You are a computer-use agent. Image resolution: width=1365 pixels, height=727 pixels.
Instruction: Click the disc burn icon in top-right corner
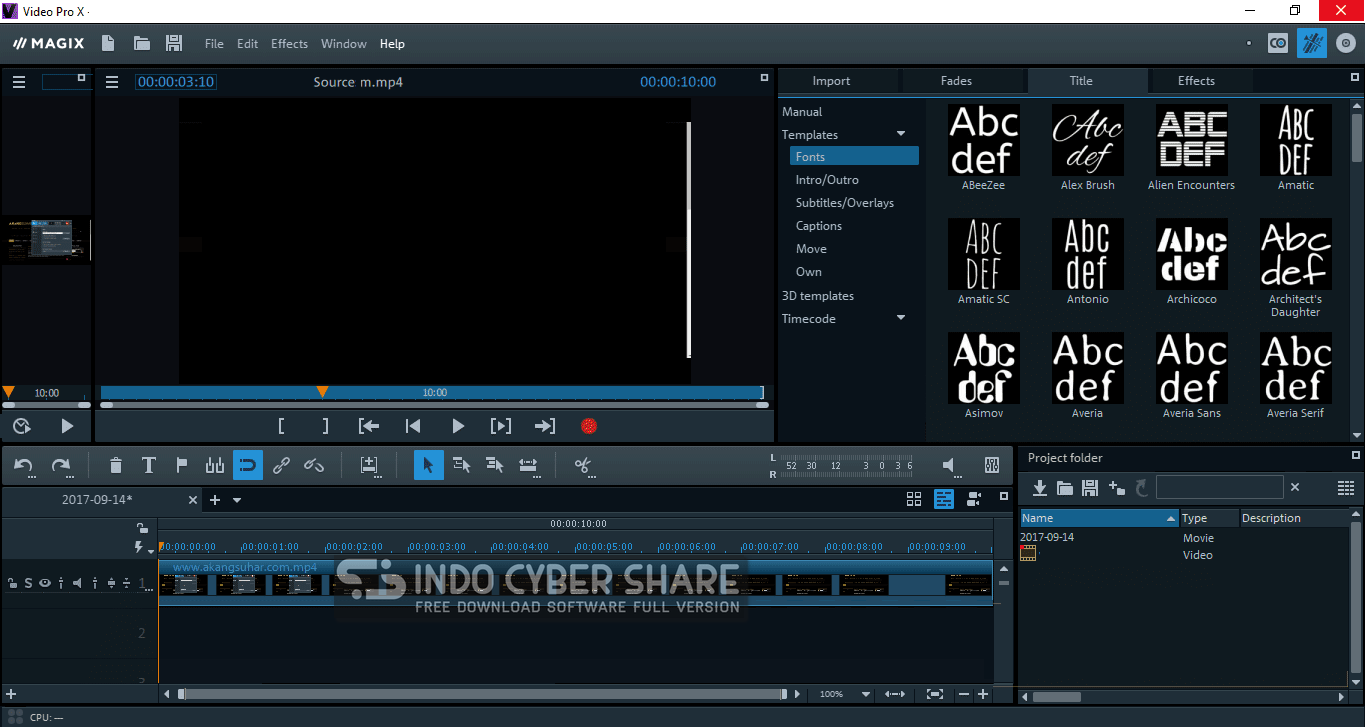point(1346,43)
